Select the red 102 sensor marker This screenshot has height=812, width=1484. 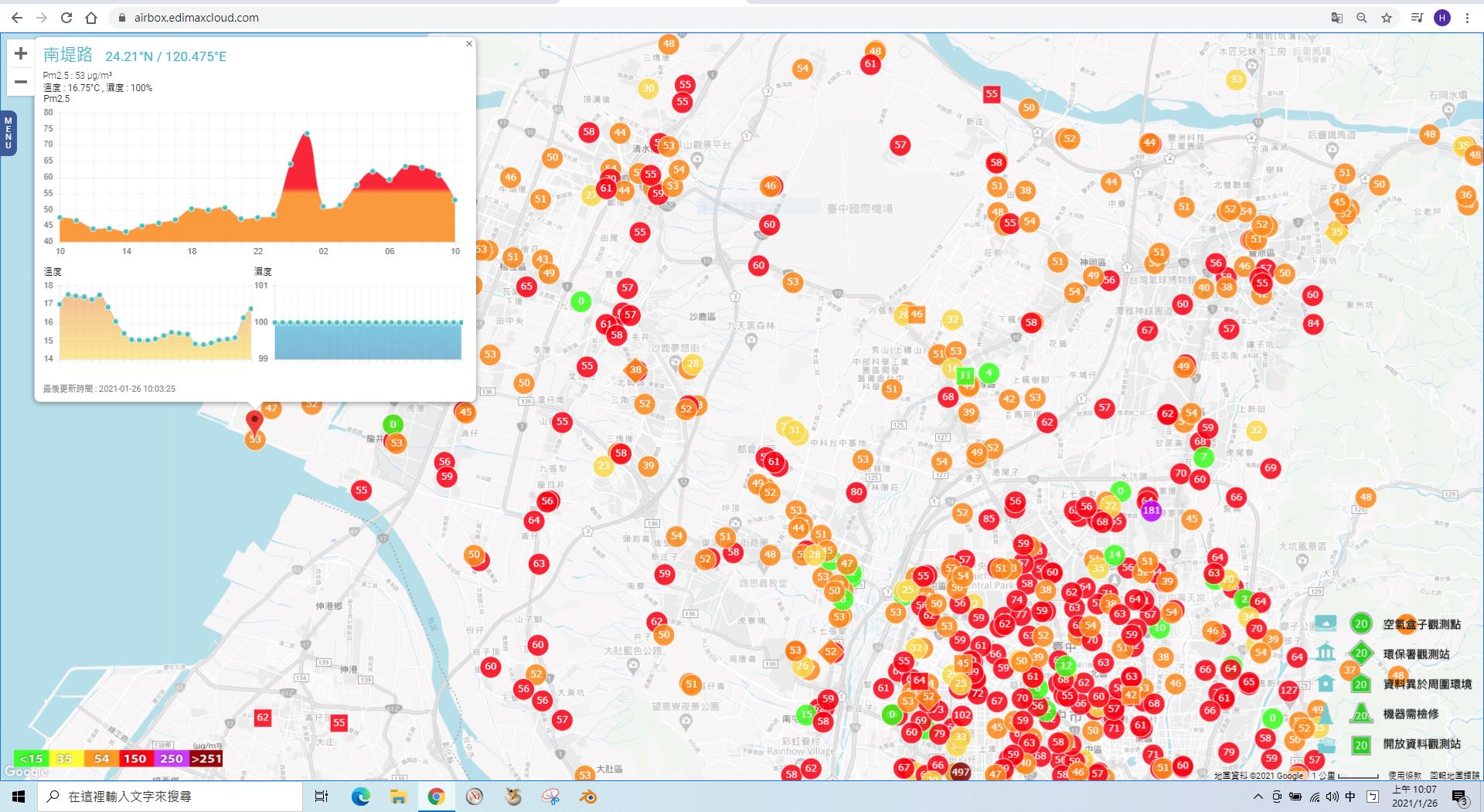[962, 715]
